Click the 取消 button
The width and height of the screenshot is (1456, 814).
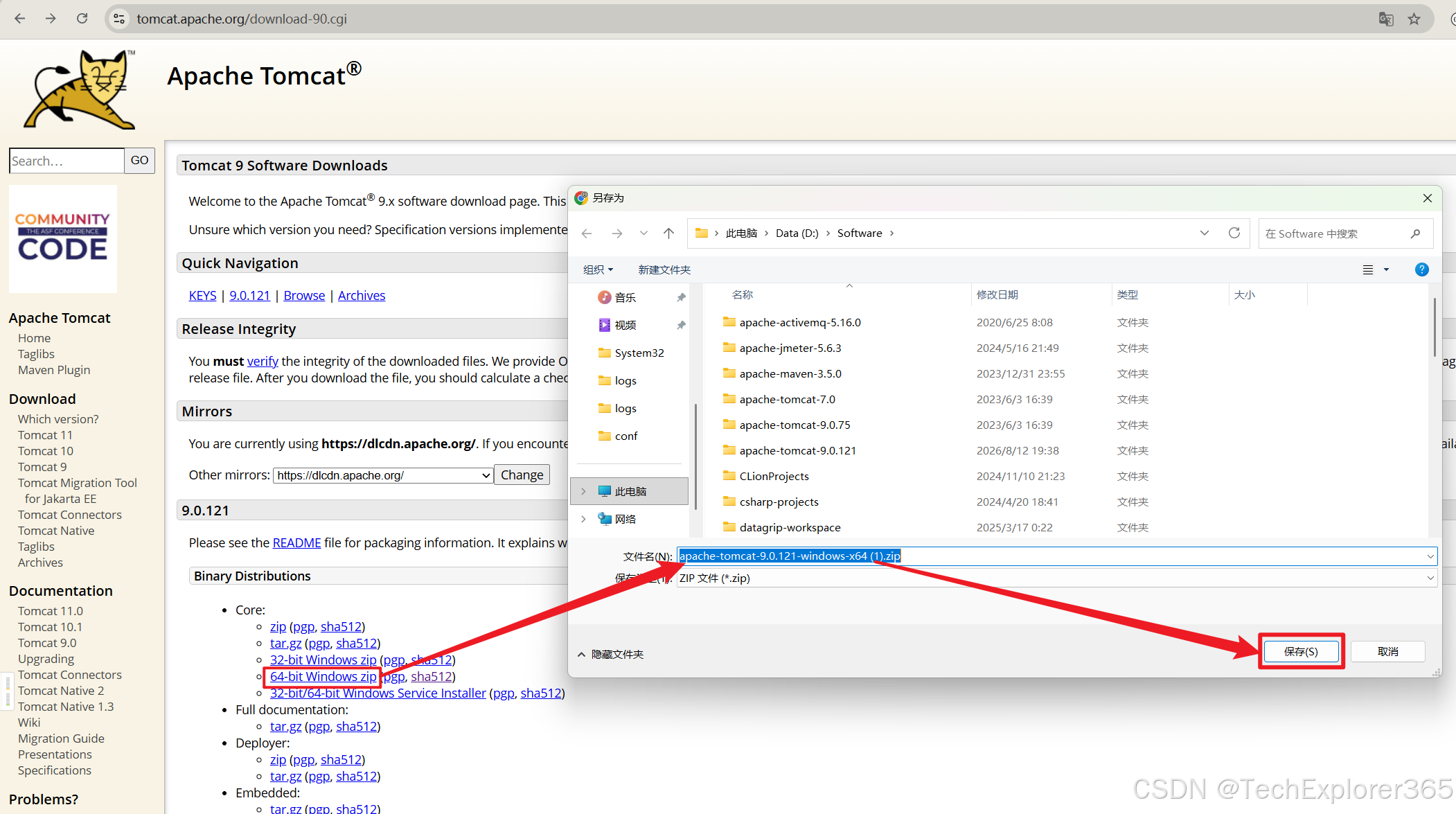pos(1387,651)
